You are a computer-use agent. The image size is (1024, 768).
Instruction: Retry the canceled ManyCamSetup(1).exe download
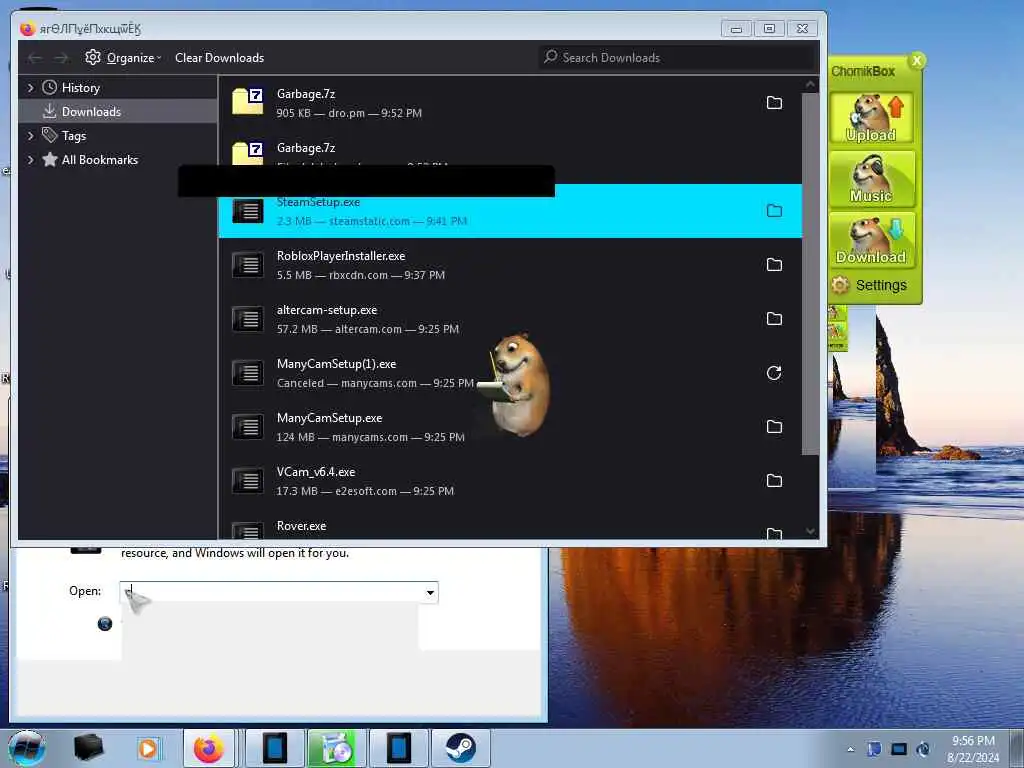pyautogui.click(x=774, y=373)
